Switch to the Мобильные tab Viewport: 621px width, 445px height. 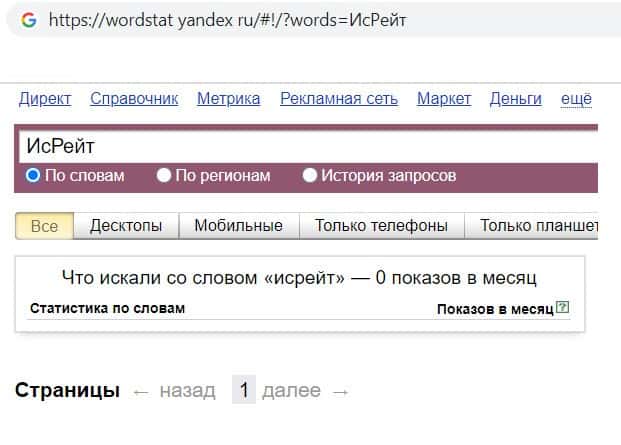[x=239, y=226]
